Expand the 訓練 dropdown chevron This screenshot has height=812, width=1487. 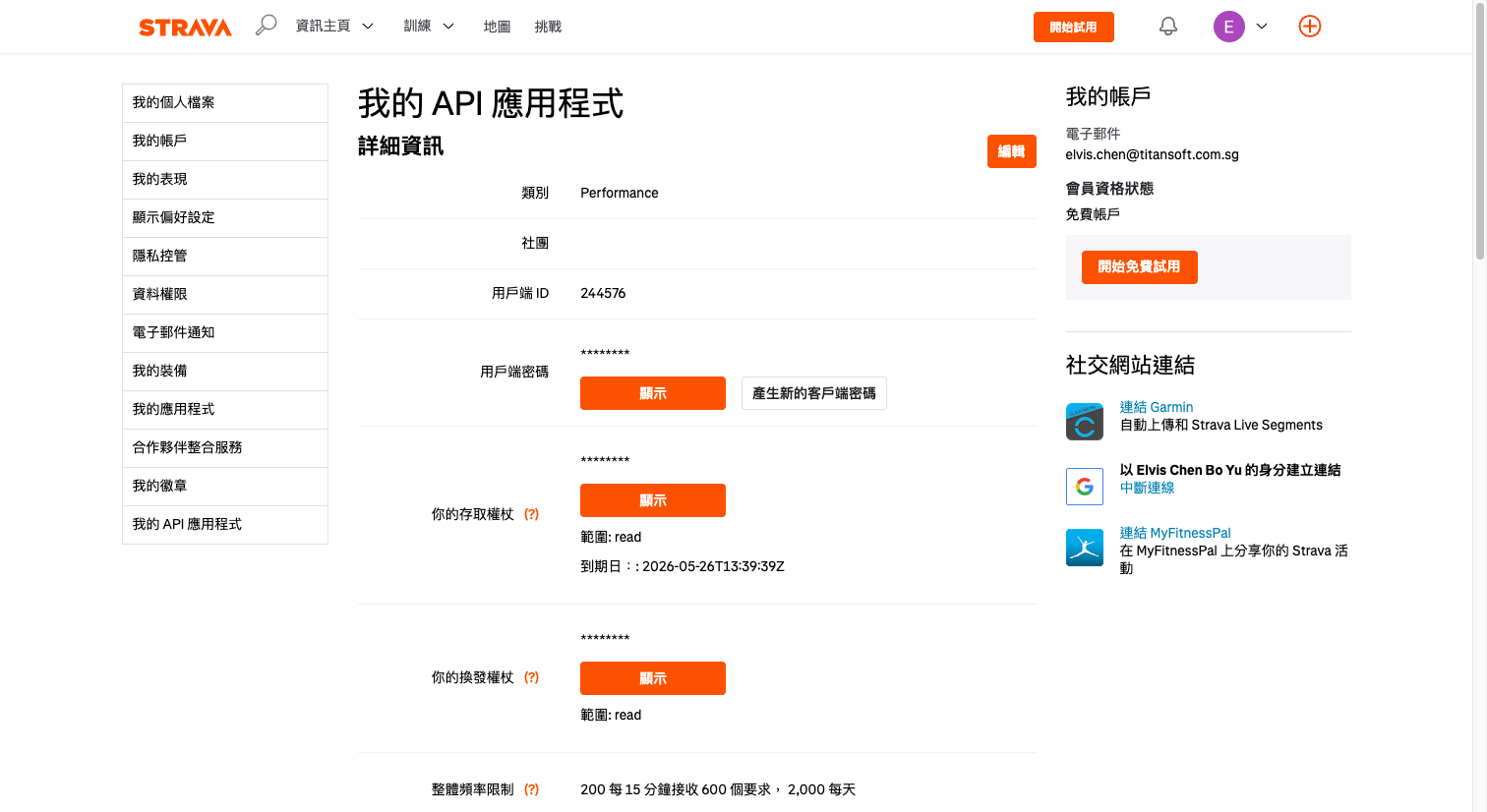448,27
